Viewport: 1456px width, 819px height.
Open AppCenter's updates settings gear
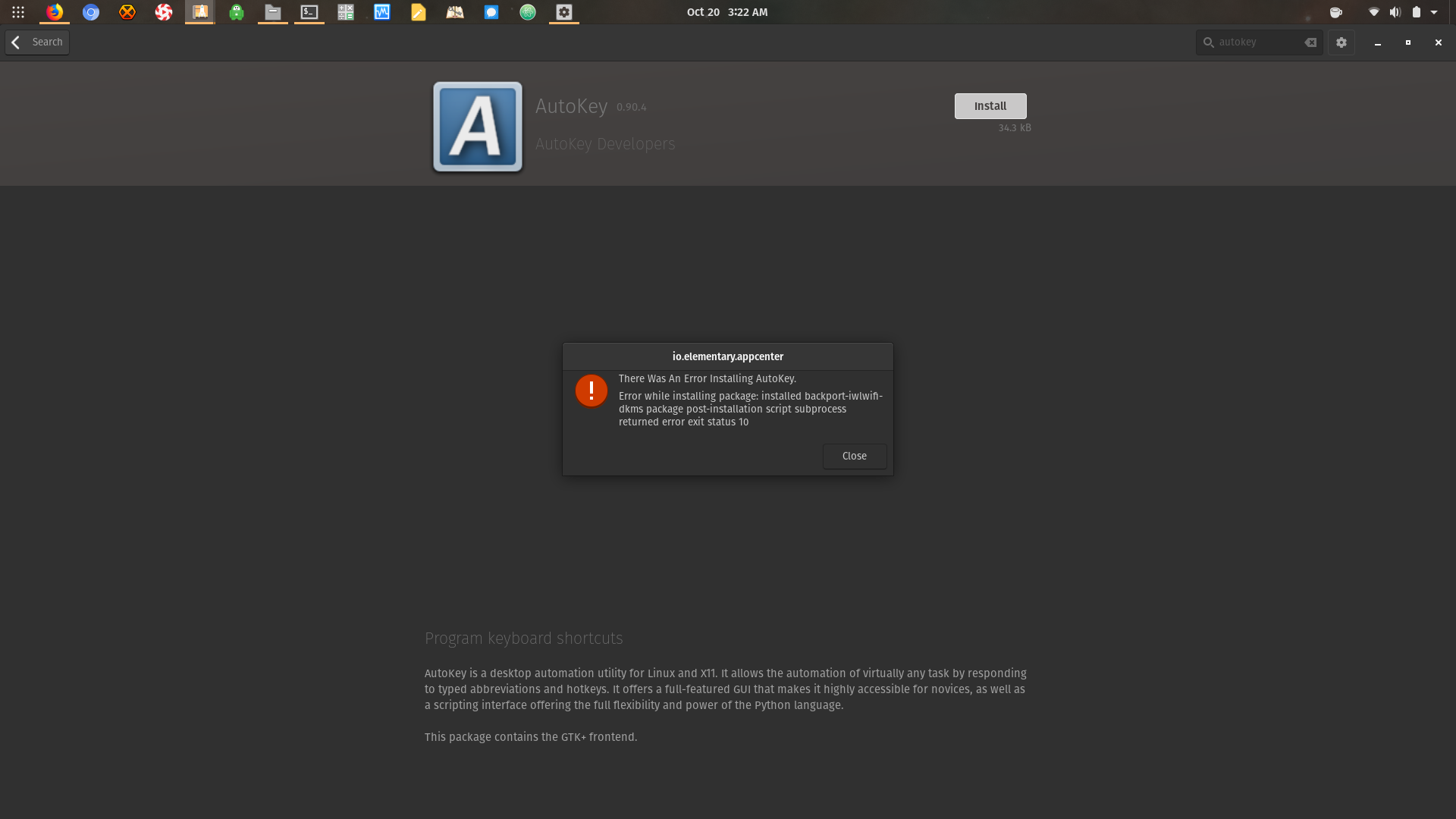click(x=1341, y=42)
